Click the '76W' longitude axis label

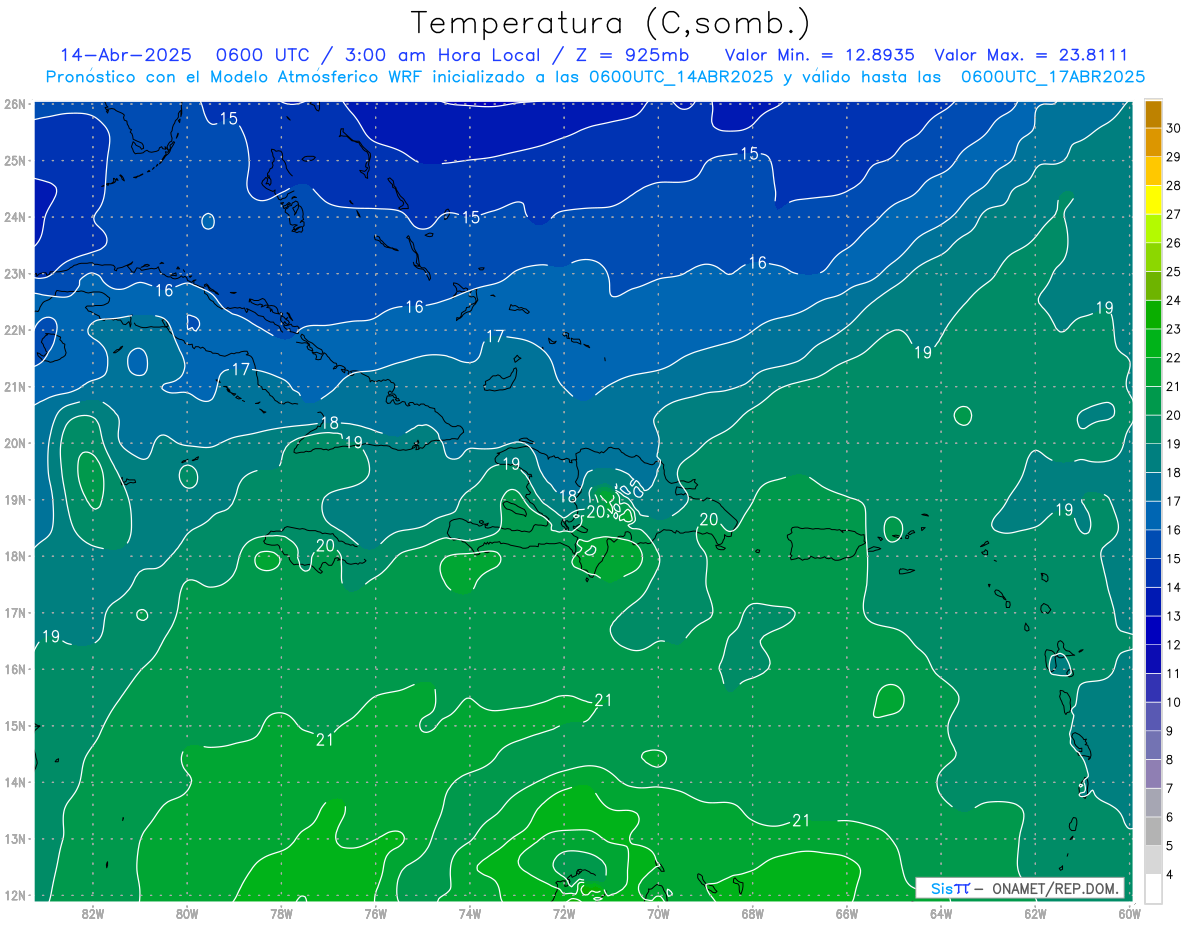(x=375, y=914)
